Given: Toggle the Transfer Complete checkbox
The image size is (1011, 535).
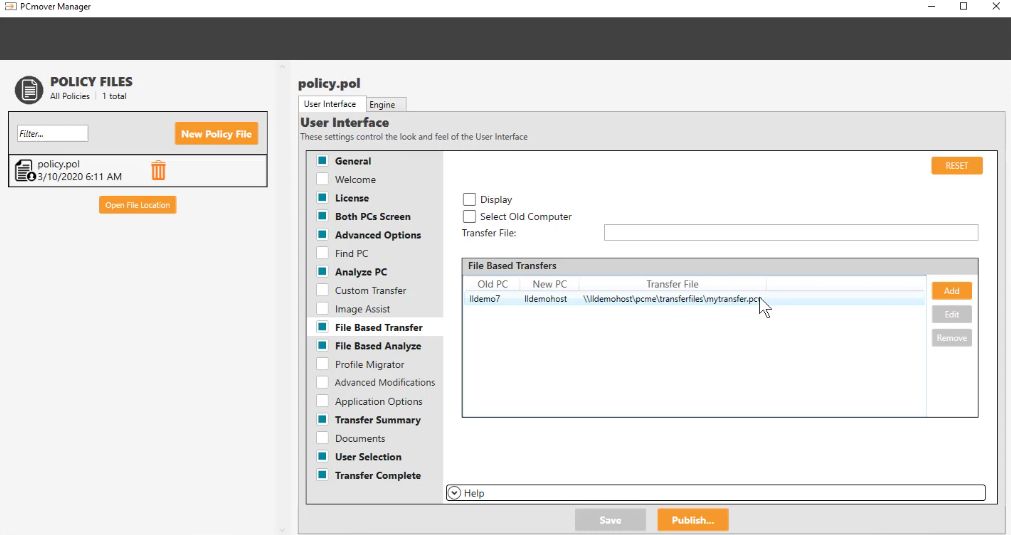Looking at the screenshot, I should pos(322,475).
